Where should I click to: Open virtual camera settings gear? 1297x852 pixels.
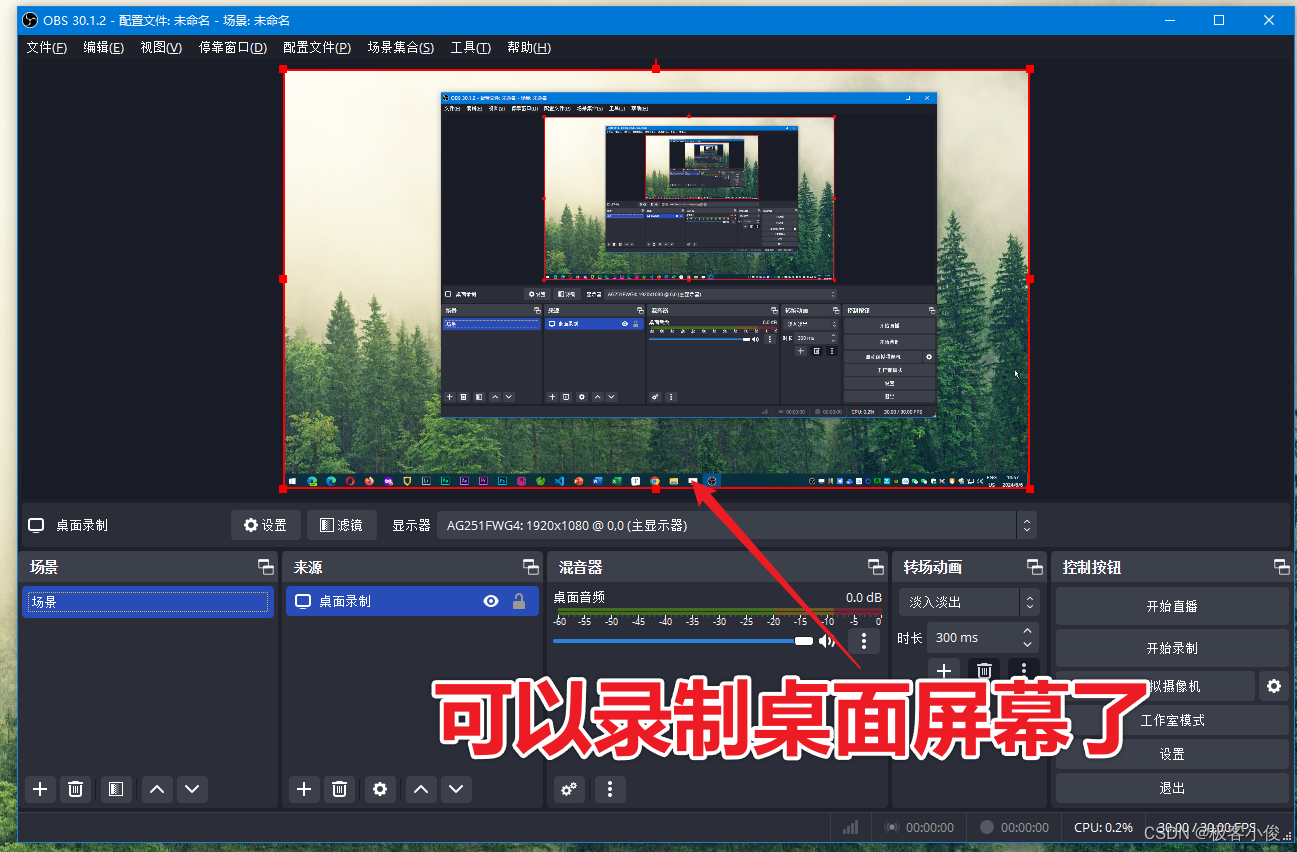[x=1274, y=686]
